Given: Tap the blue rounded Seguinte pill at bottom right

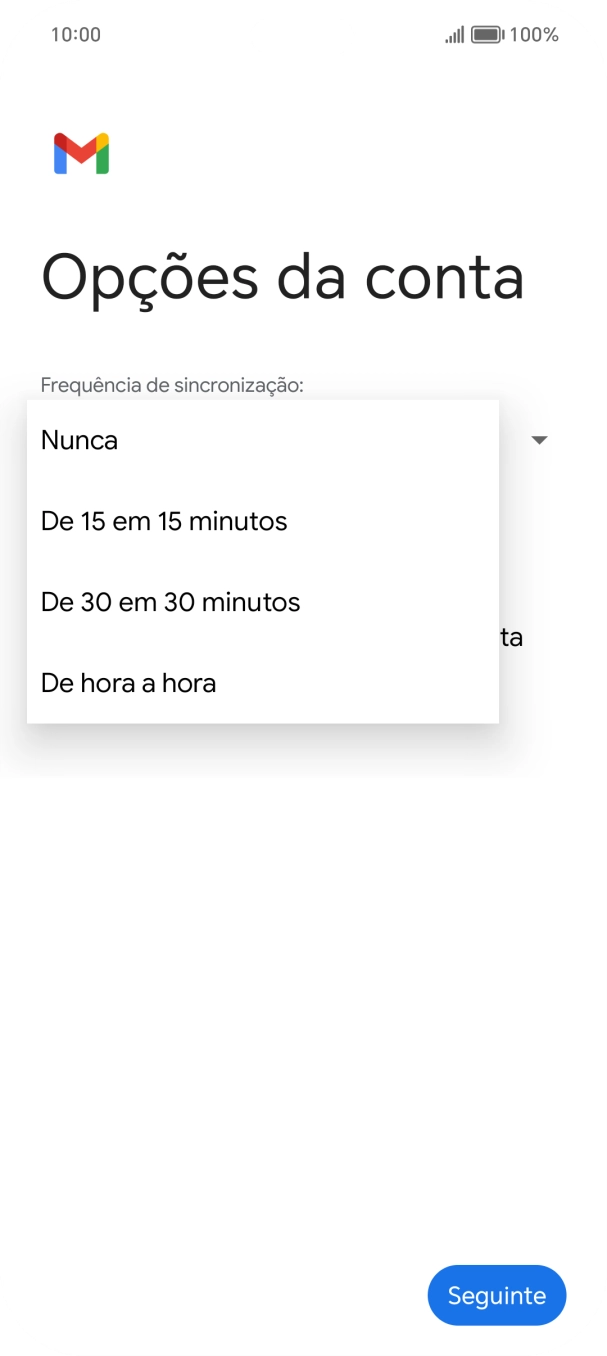Looking at the screenshot, I should click(x=497, y=1295).
